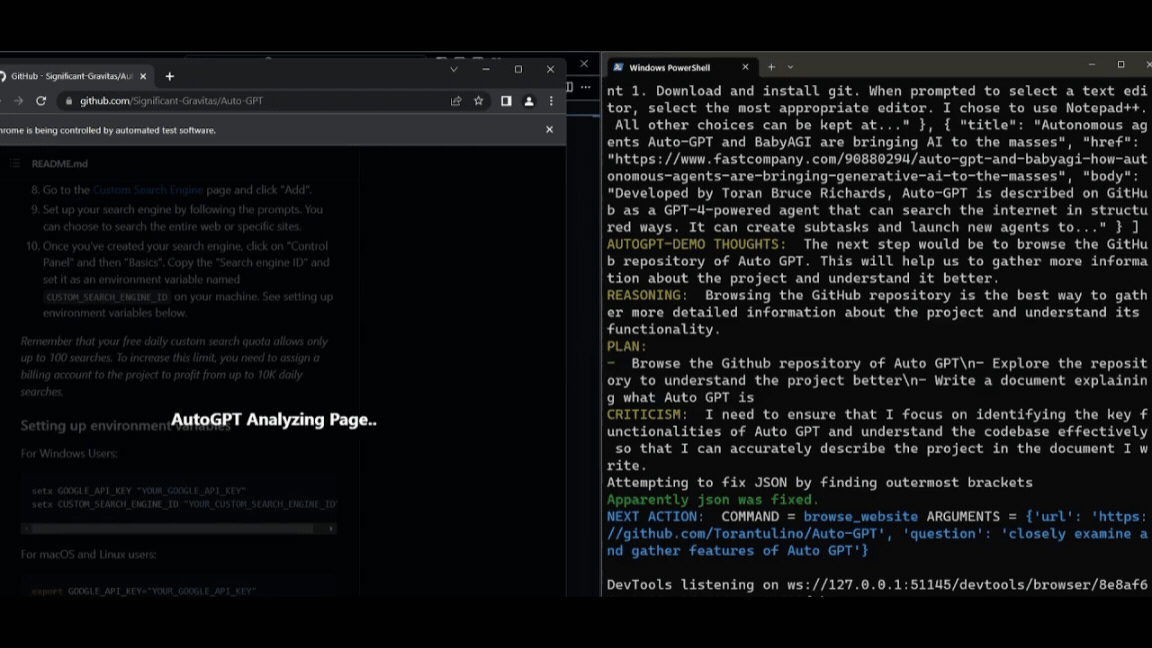Viewport: 1152px width, 648px height.
Task: Close the GitHub Auto-GPT tab
Action: tap(143, 76)
